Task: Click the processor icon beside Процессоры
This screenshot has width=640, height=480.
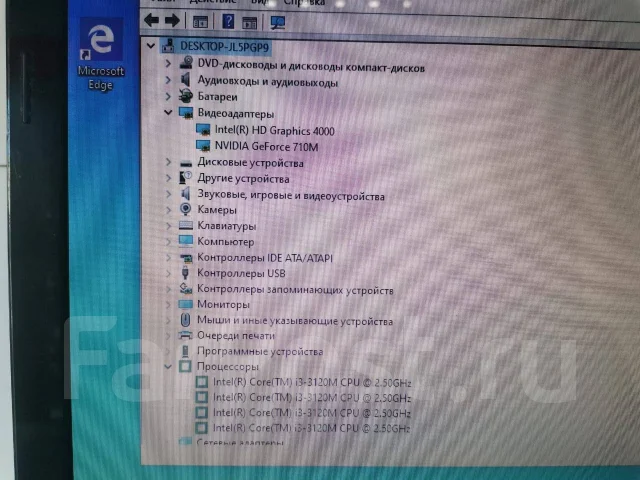Action: tap(185, 366)
